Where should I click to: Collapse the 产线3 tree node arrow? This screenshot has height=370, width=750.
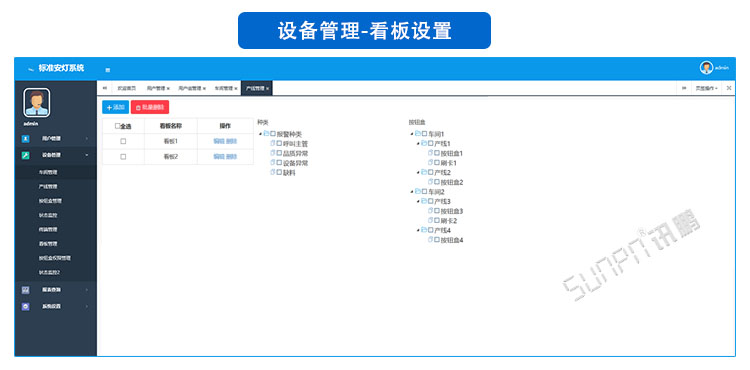click(418, 202)
